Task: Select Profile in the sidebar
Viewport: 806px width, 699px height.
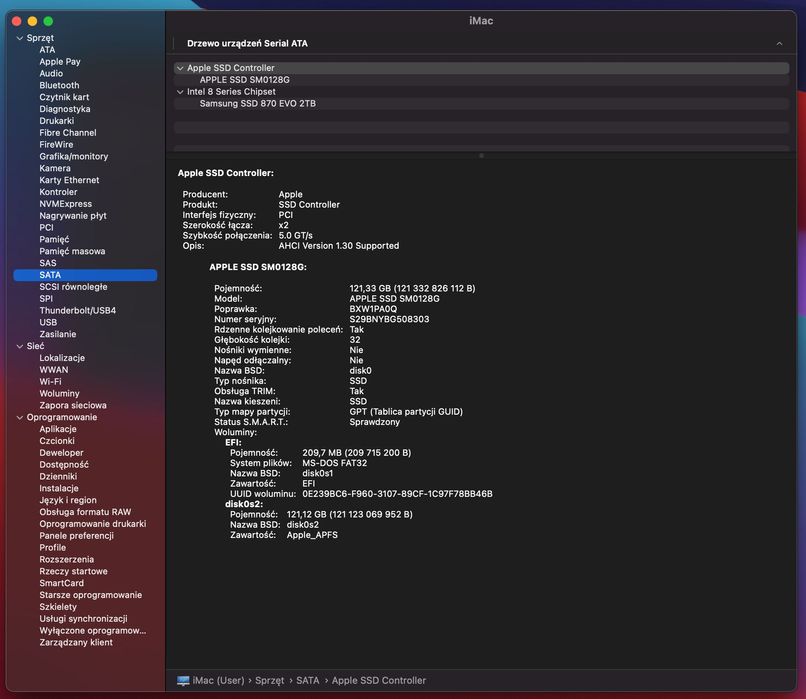Action: click(53, 547)
